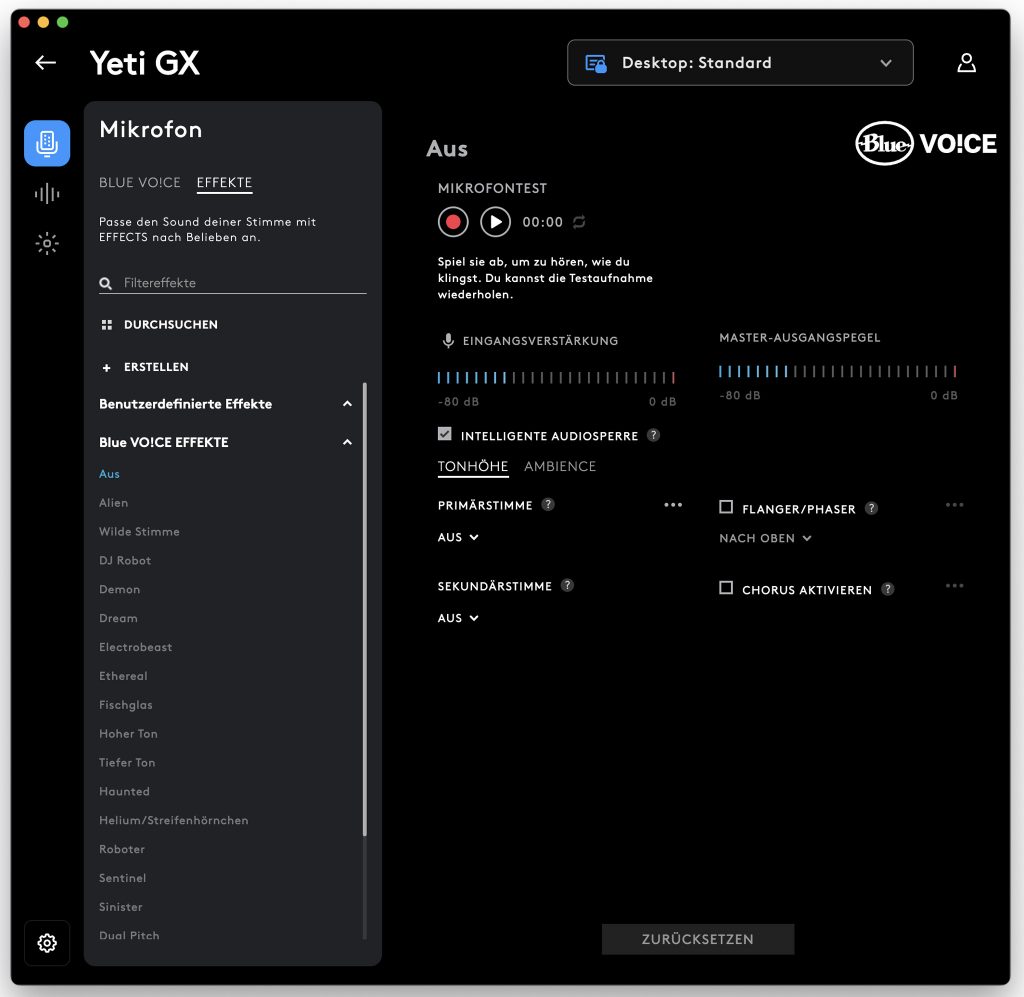
Task: Open the settings gear icon
Action: [x=47, y=943]
